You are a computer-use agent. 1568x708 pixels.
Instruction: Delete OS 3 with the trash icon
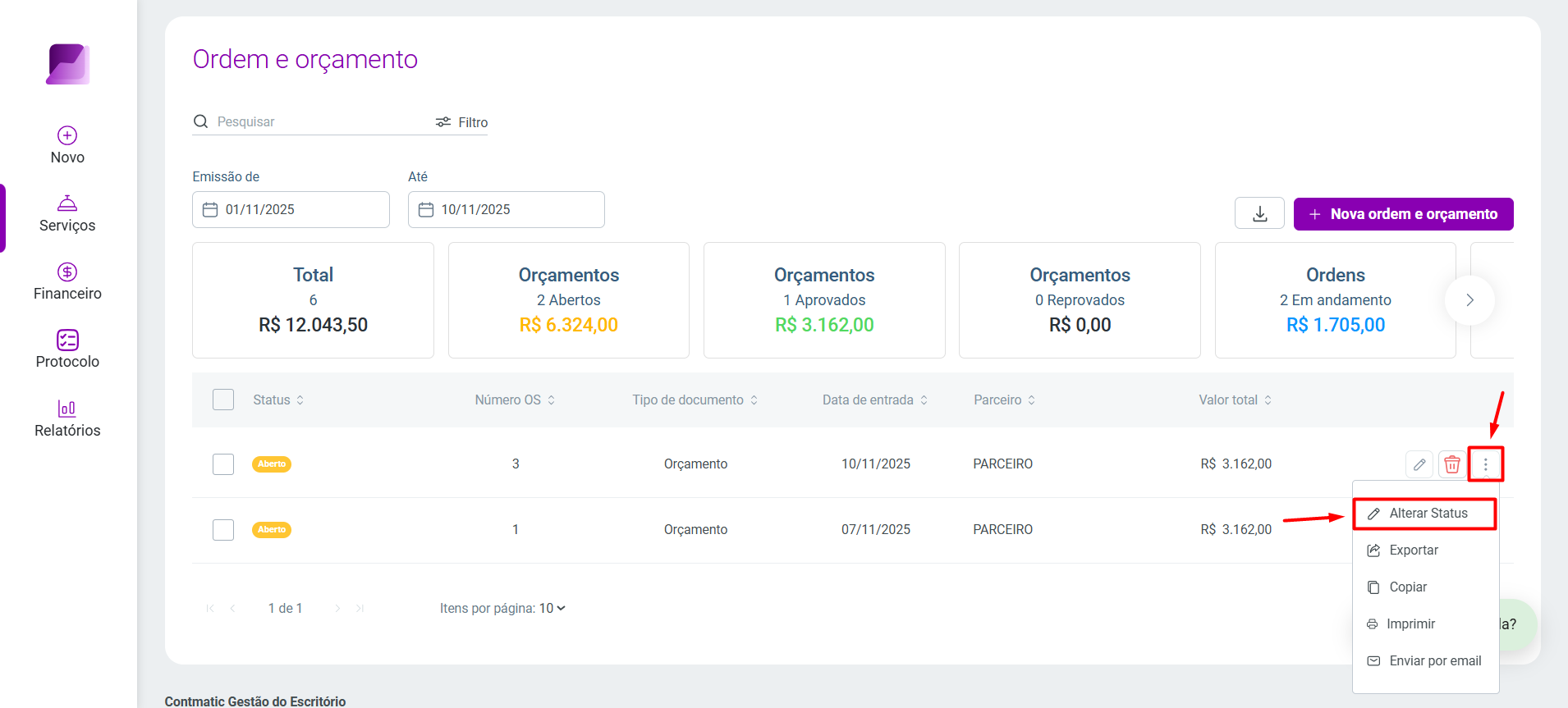pyautogui.click(x=1452, y=464)
